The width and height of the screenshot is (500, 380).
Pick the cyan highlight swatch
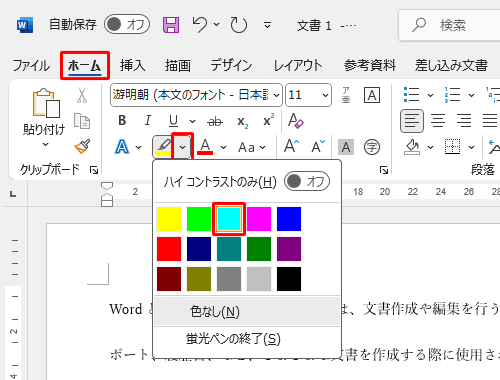(x=229, y=219)
